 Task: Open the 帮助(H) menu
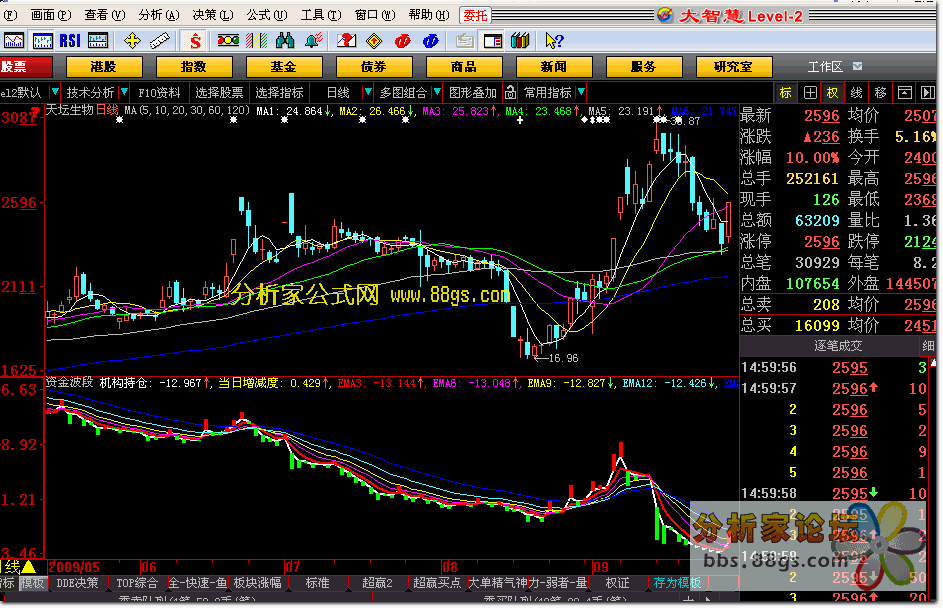tap(429, 14)
